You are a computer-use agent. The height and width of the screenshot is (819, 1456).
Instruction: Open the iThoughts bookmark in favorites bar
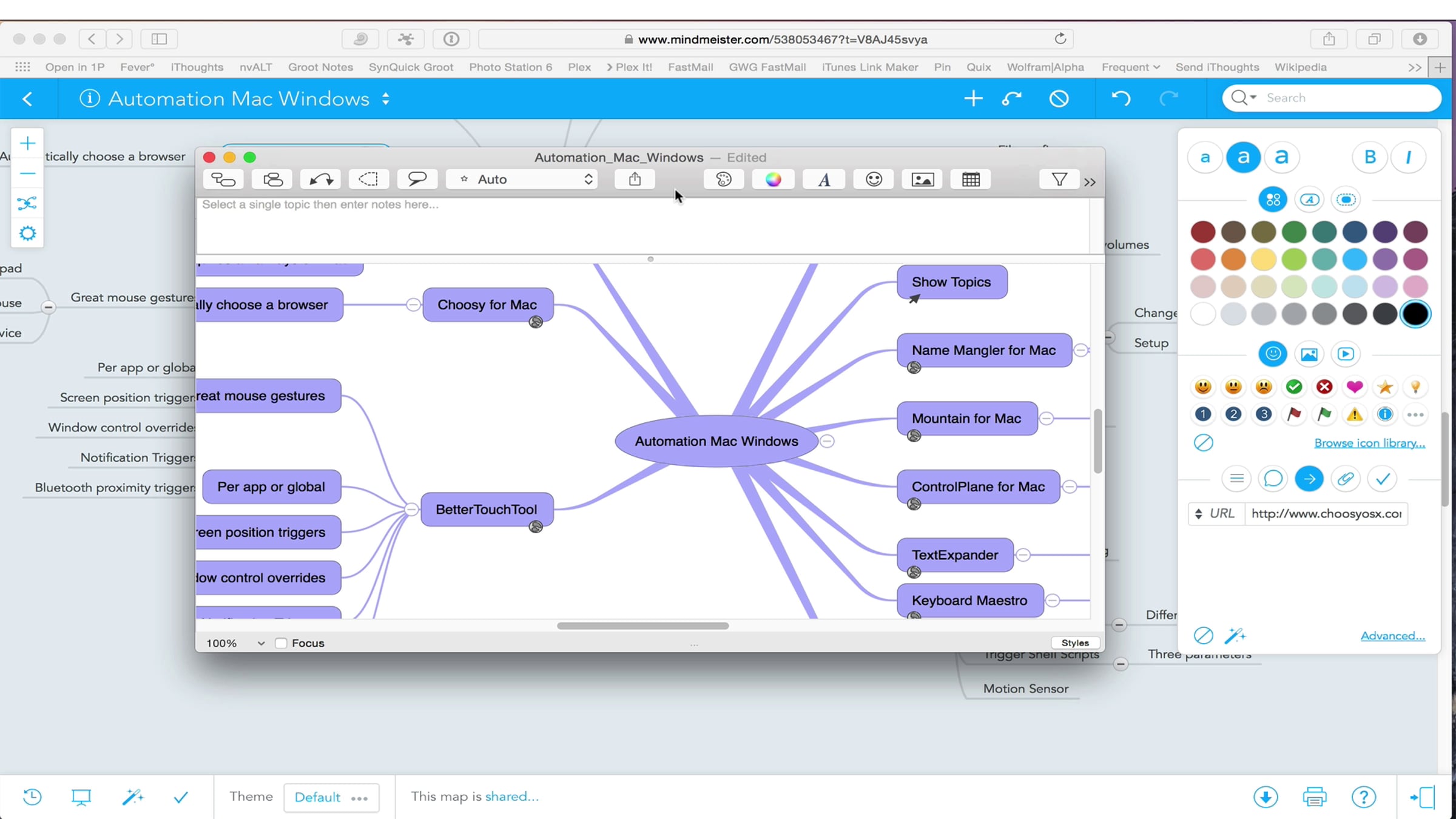tap(197, 67)
